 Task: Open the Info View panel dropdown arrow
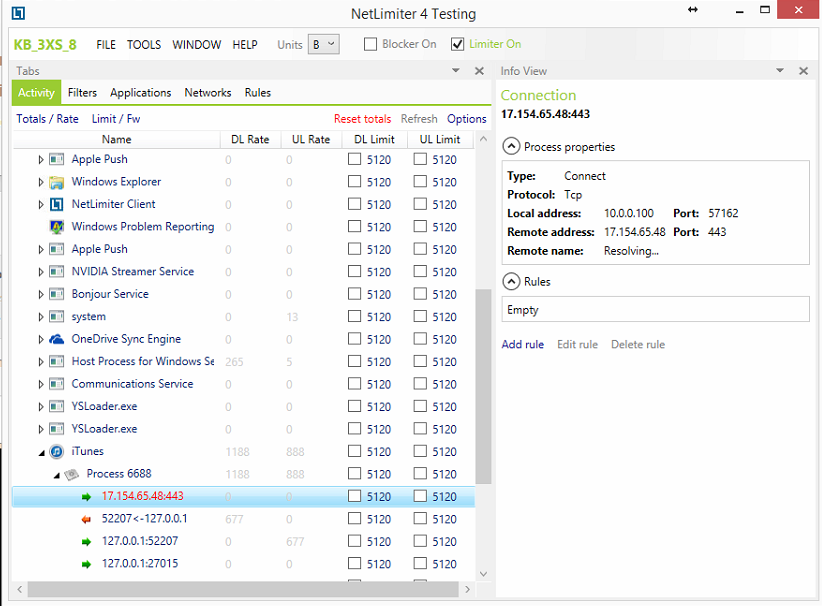click(780, 70)
